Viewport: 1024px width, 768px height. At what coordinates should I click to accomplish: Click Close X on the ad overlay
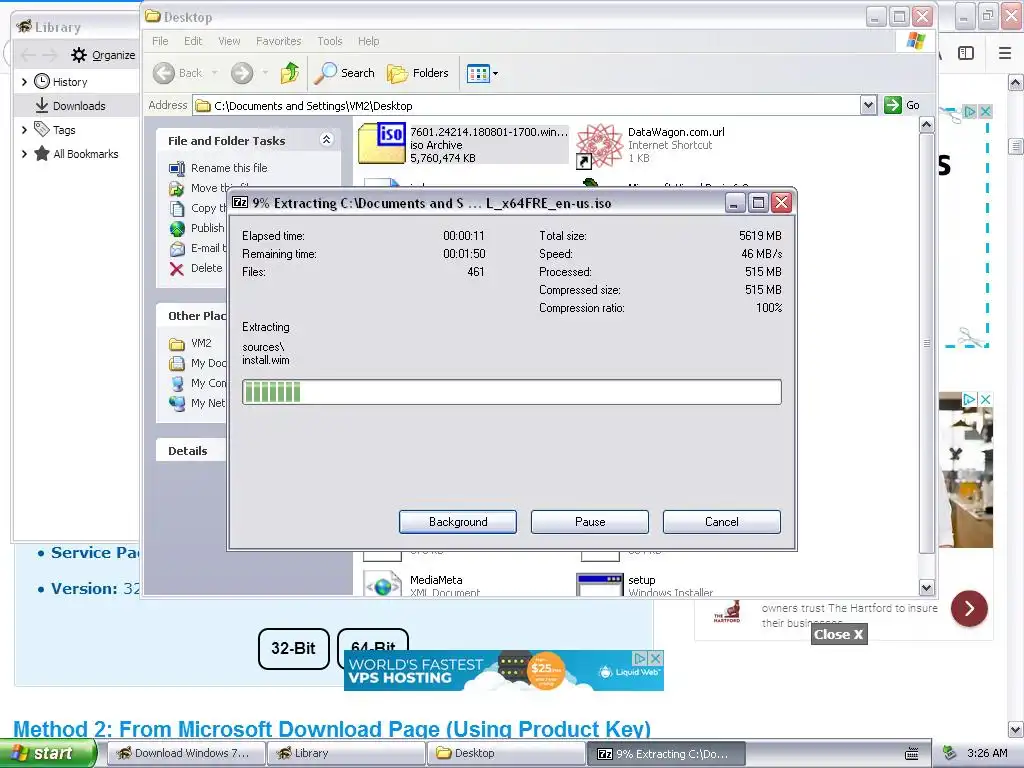pyautogui.click(x=839, y=634)
